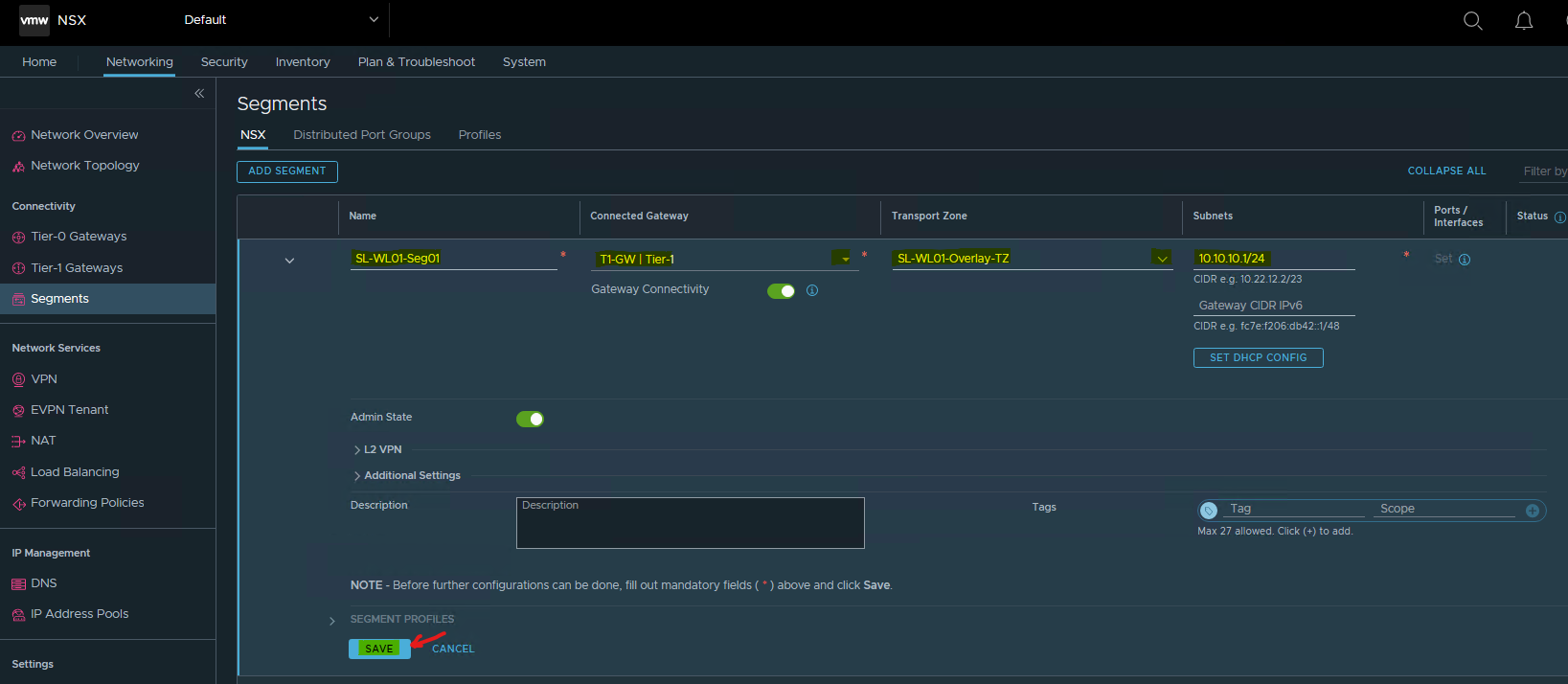The image size is (1568, 684).
Task: Click the Tier-1 Gateways icon
Action: point(18,268)
